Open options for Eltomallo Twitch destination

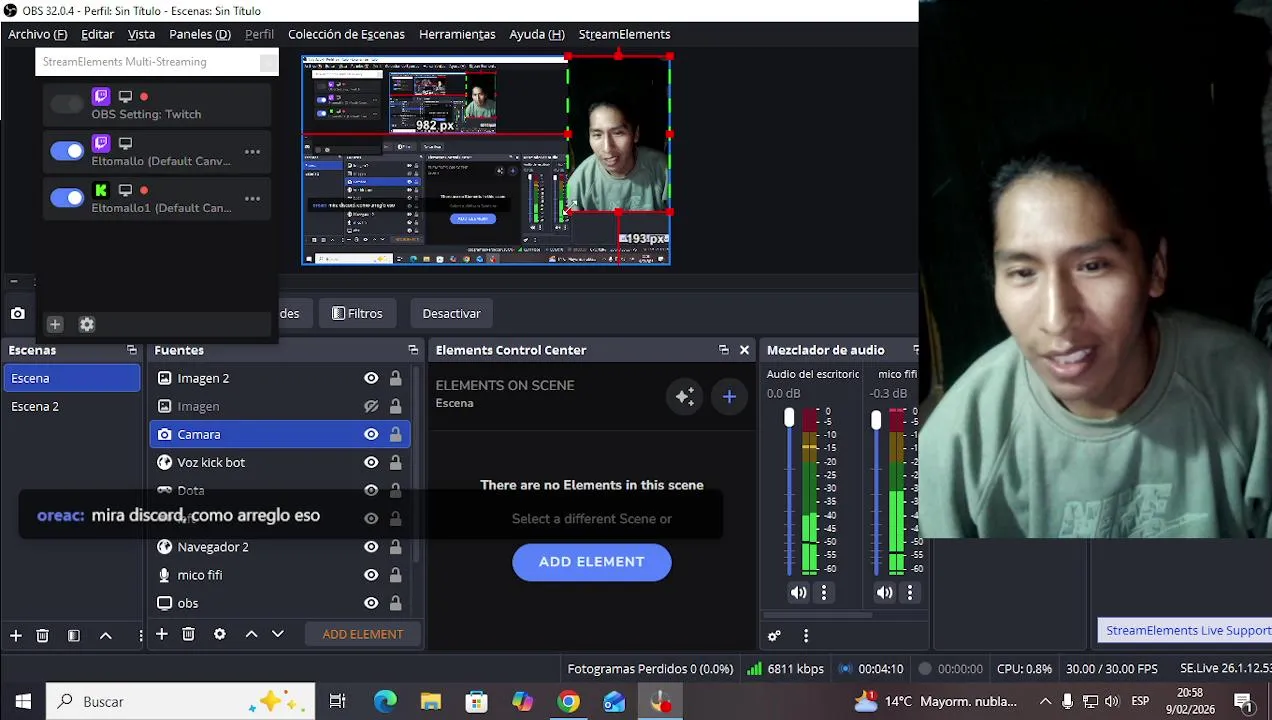click(x=252, y=152)
